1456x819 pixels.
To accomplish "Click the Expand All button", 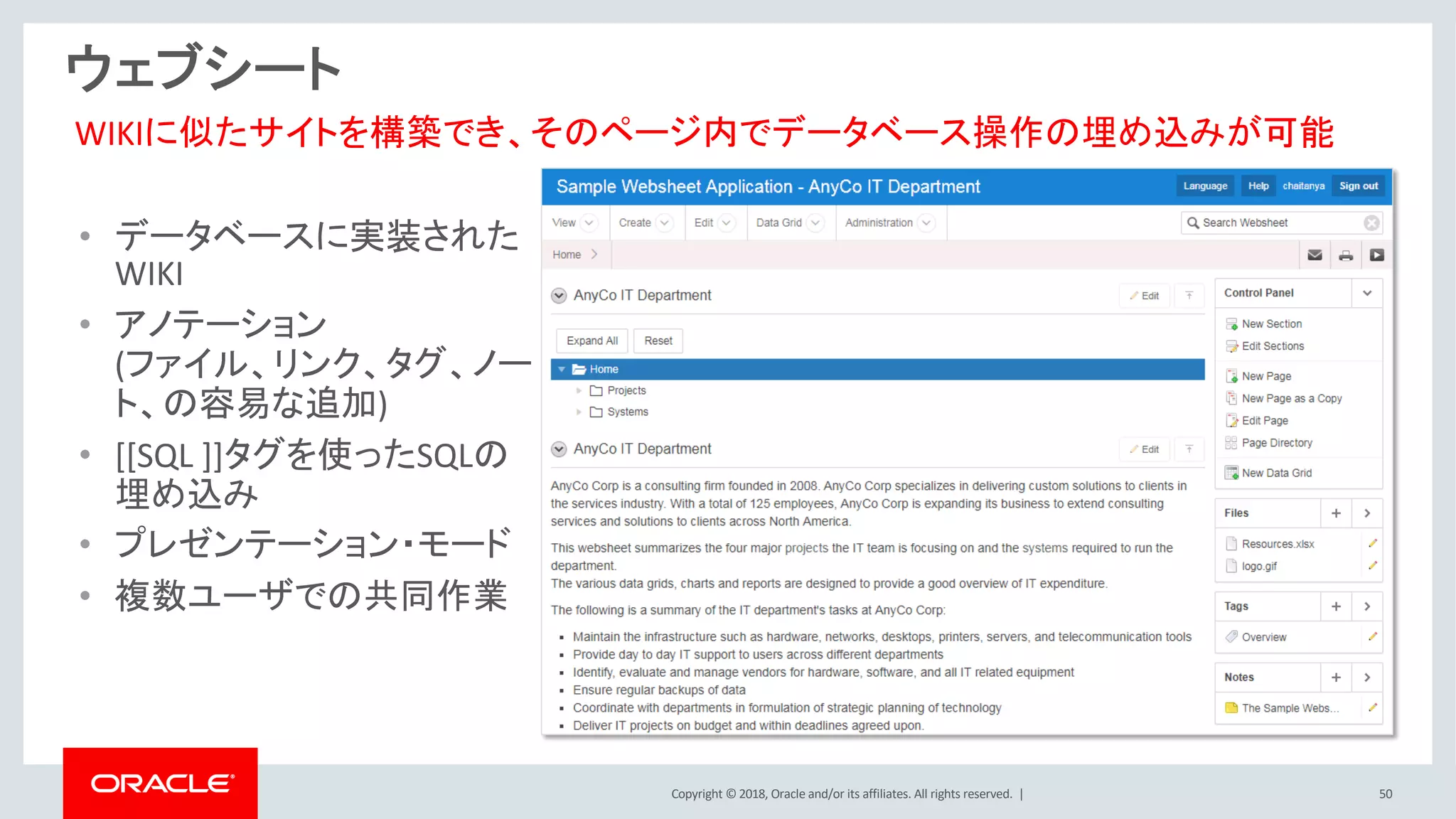I will (x=592, y=341).
